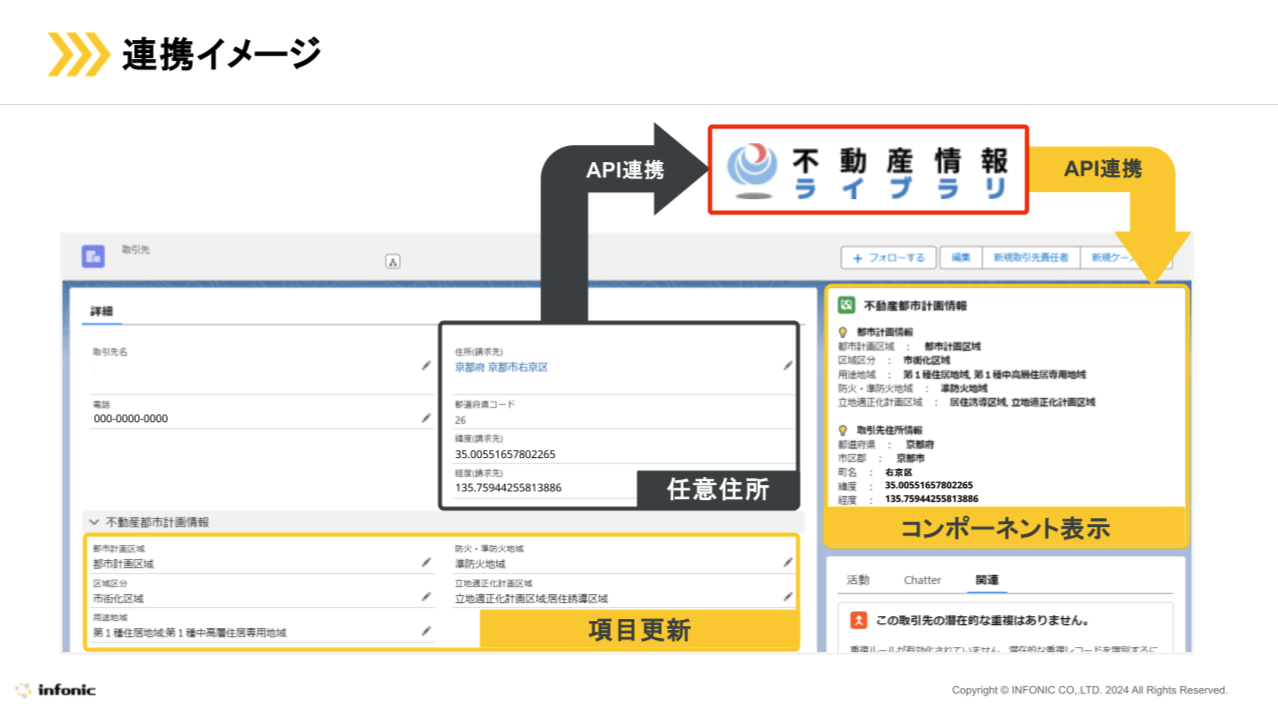Click the 不動産情報ライブラリ logo
Screen dimensions: 1278x720
[869, 169]
